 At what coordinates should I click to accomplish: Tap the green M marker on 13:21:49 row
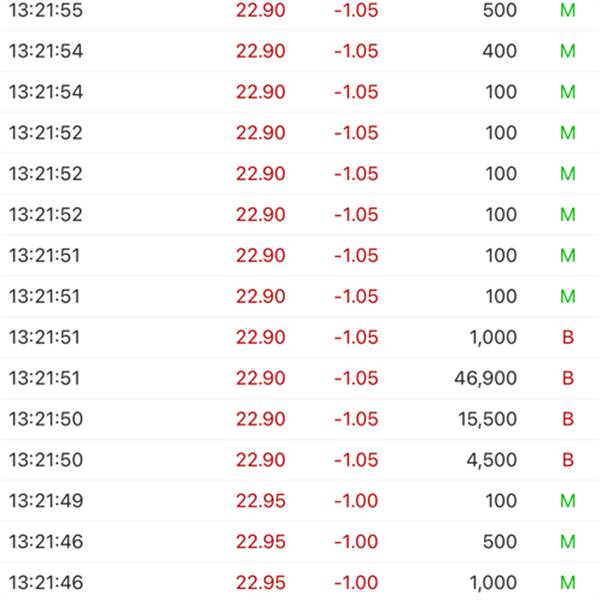point(568,501)
